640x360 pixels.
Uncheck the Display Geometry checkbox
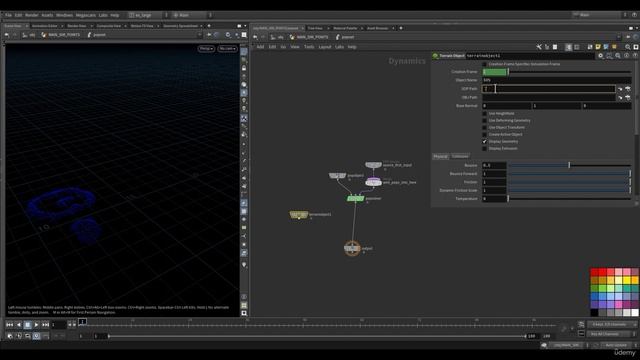coord(484,141)
